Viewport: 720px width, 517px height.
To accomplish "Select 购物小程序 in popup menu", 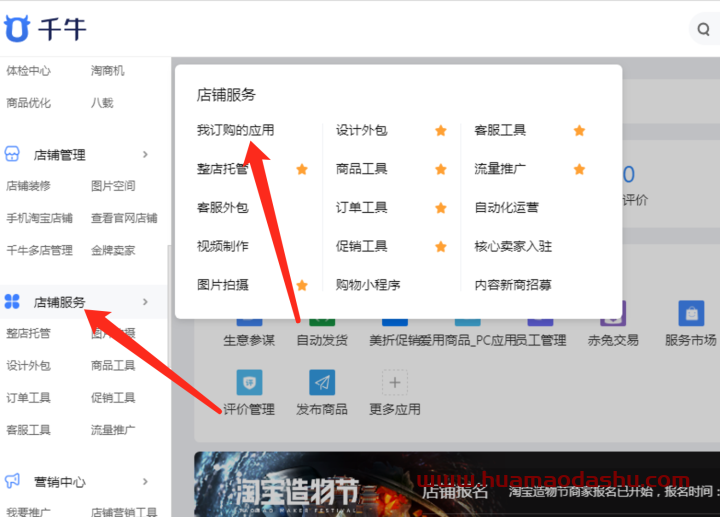I will point(368,285).
